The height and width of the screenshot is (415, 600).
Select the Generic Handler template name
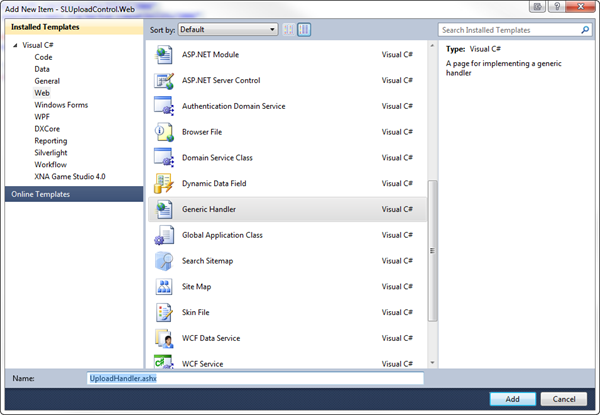click(209, 209)
